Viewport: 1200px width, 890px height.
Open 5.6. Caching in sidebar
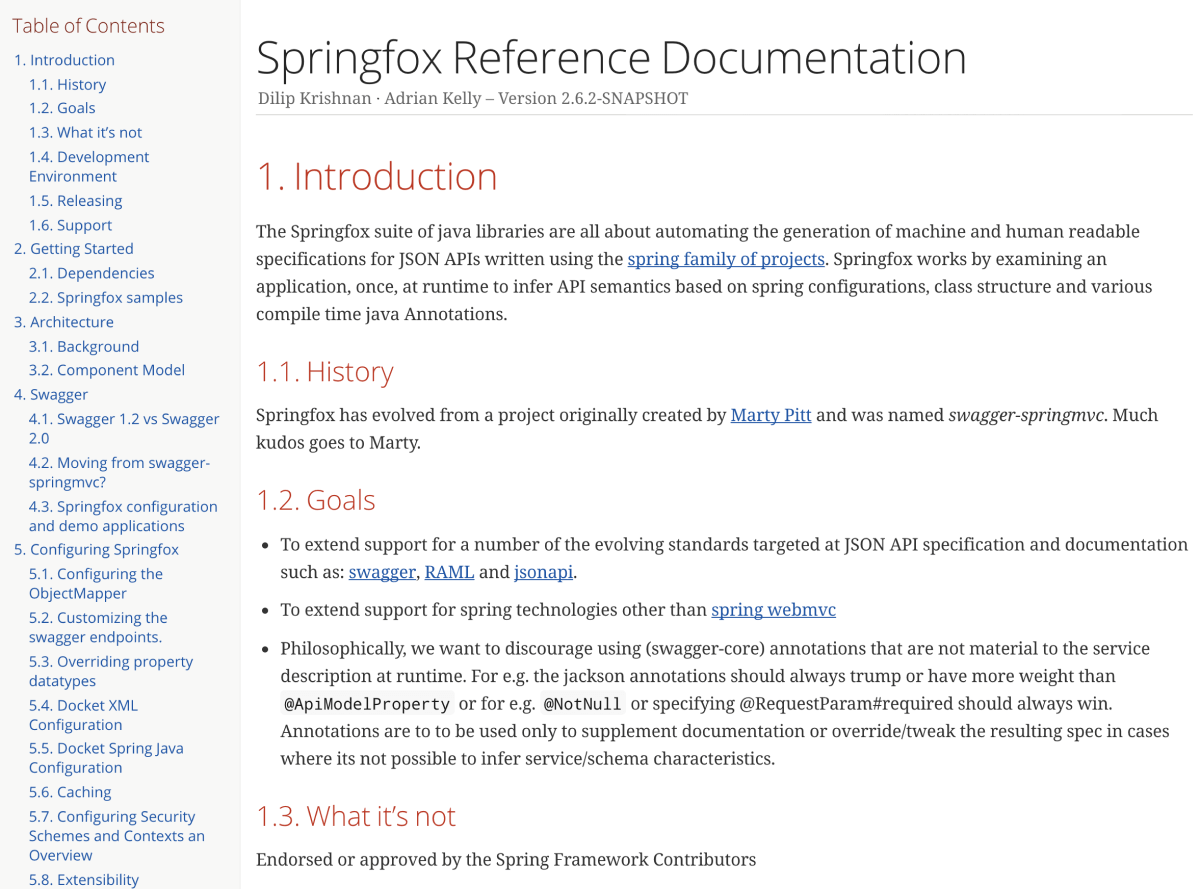[x=70, y=792]
